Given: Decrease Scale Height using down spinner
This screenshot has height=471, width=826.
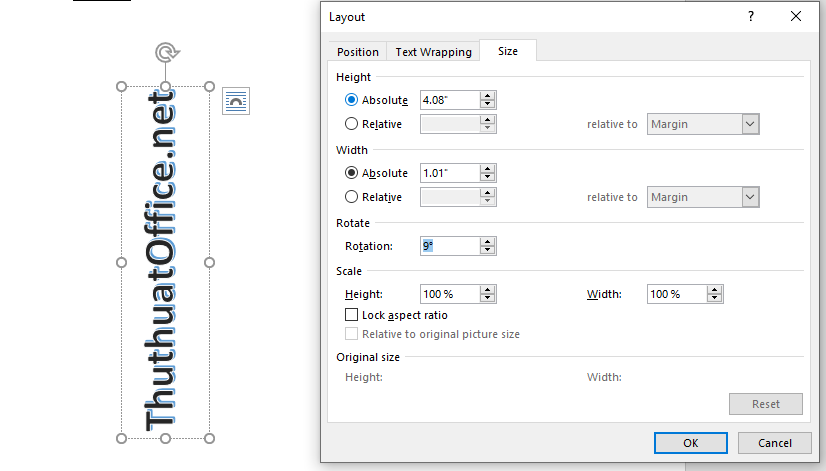Looking at the screenshot, I should click(x=488, y=299).
